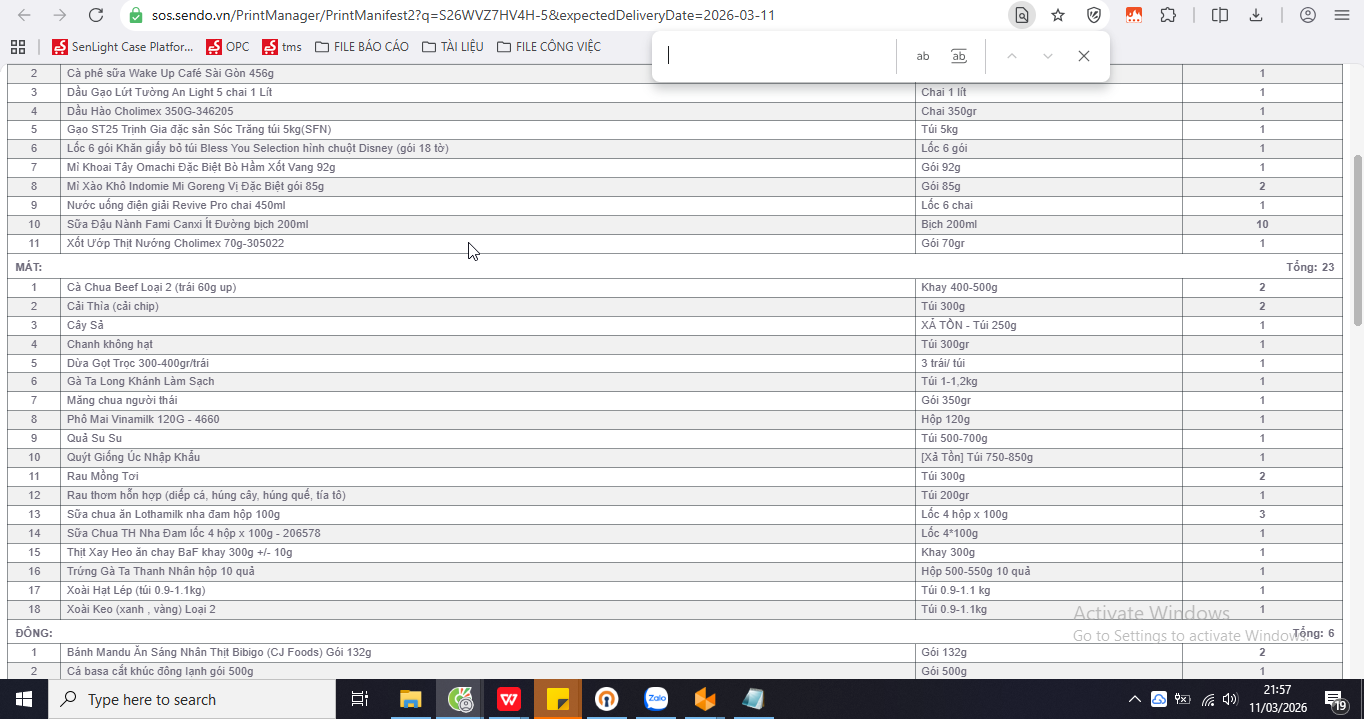
Task: Click the site security shield in address bar
Action: pyautogui.click(x=136, y=16)
